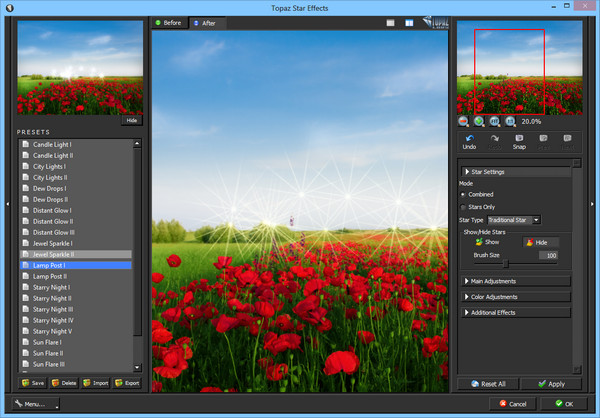600x418 pixels.
Task: Click the zoom out magnifier icon
Action: (464, 122)
